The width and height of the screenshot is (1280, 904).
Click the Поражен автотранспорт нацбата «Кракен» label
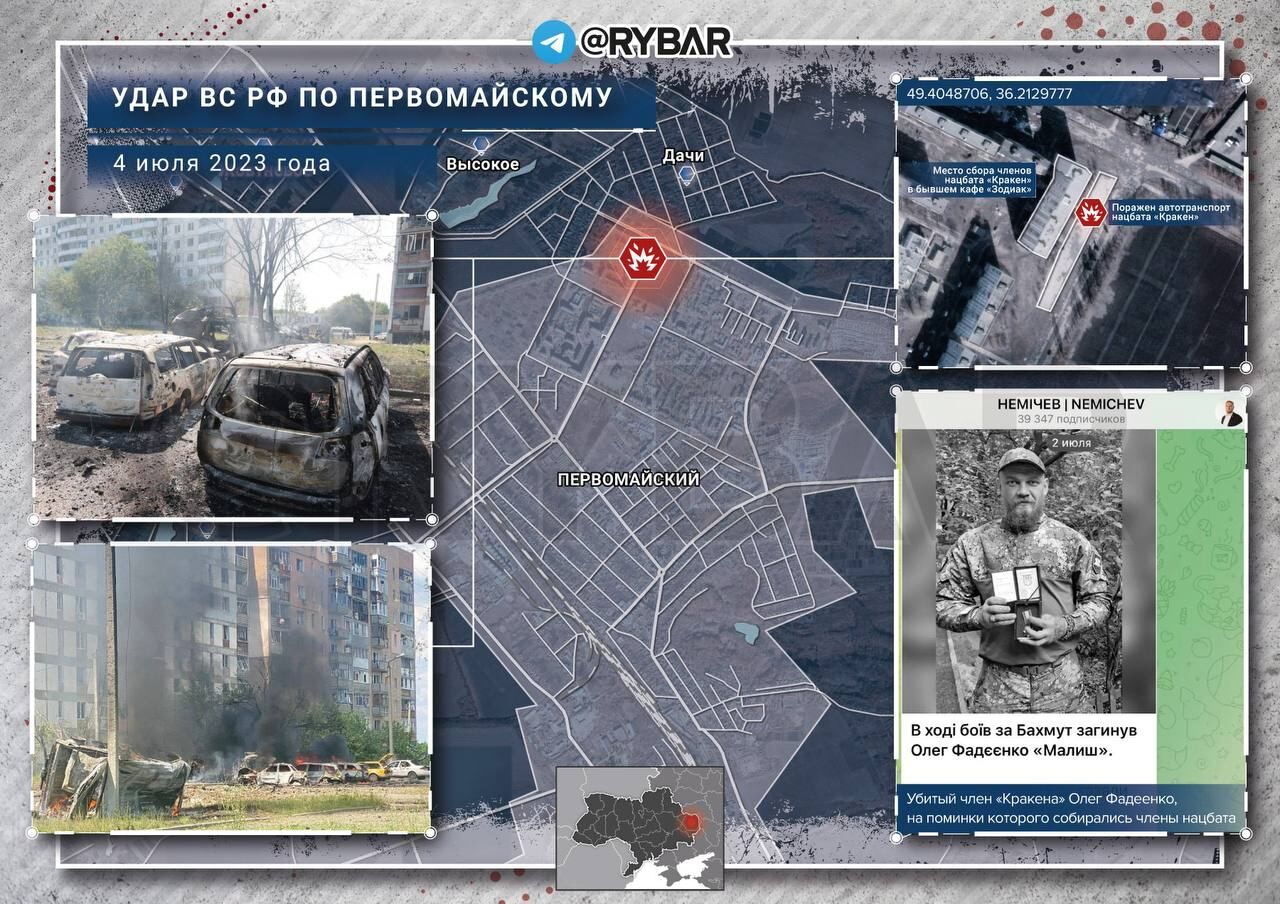tap(1170, 212)
